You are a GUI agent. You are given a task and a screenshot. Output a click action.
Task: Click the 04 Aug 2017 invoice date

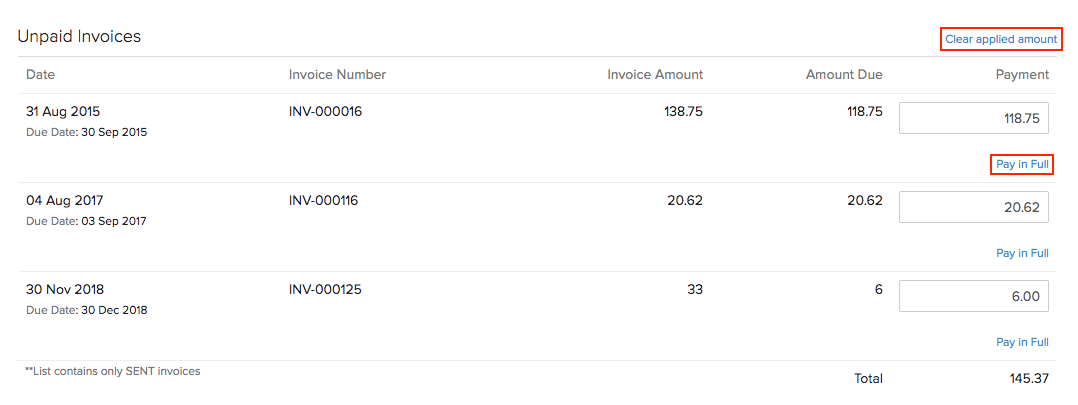63,201
